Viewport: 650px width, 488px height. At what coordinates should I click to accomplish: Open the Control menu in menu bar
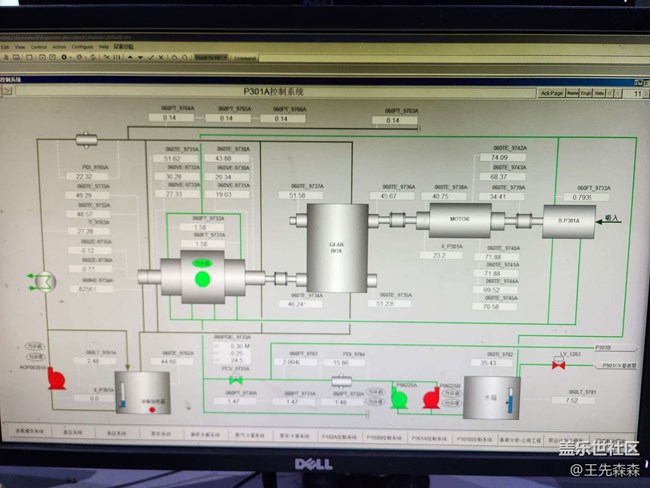pyautogui.click(x=38, y=47)
